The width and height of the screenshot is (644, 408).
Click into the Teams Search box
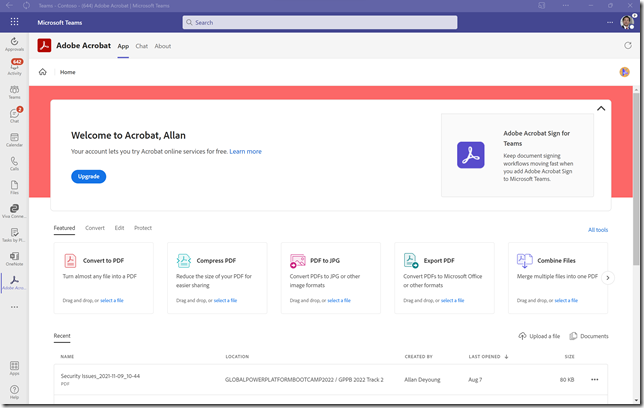click(x=320, y=23)
